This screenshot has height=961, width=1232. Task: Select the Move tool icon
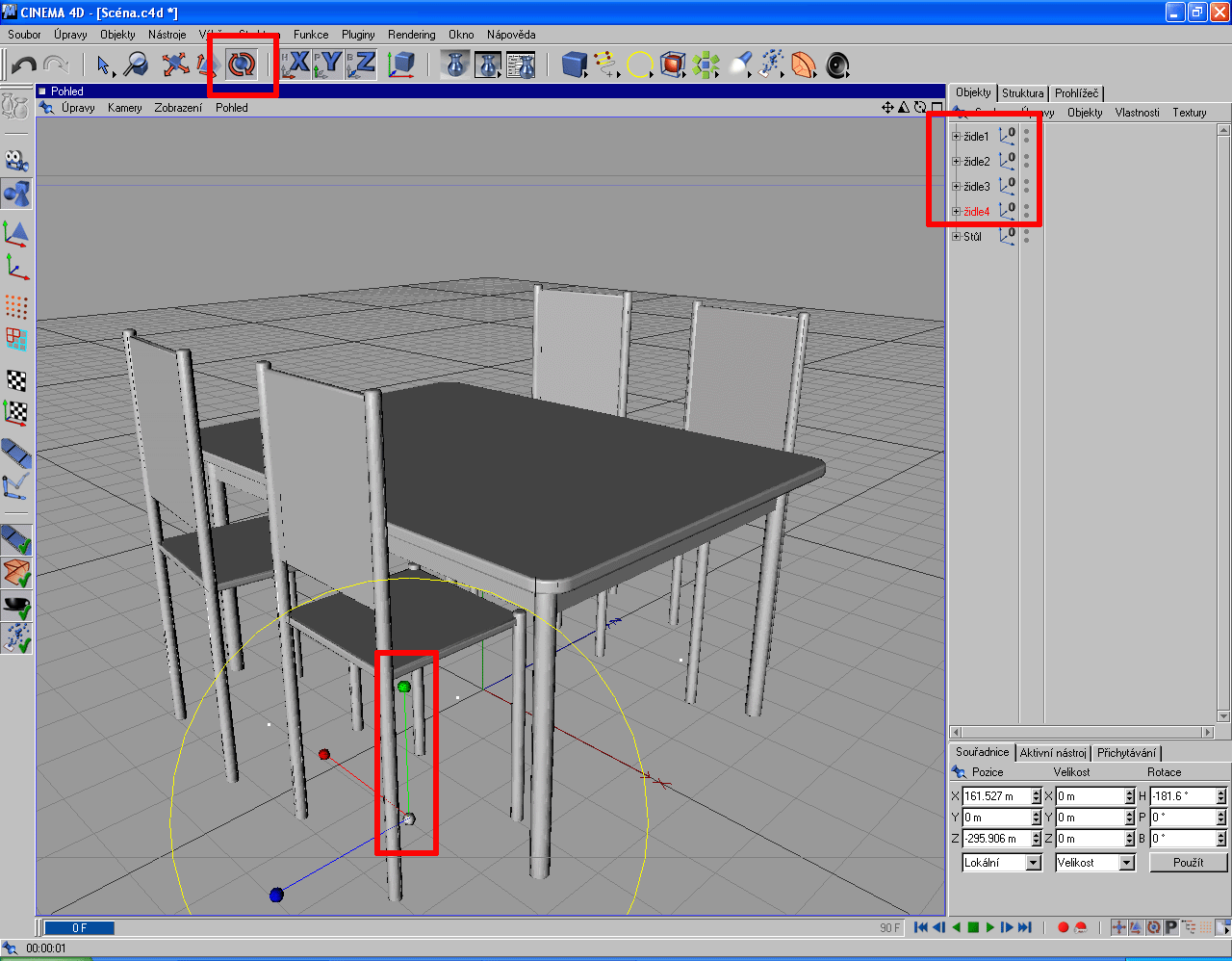point(175,65)
